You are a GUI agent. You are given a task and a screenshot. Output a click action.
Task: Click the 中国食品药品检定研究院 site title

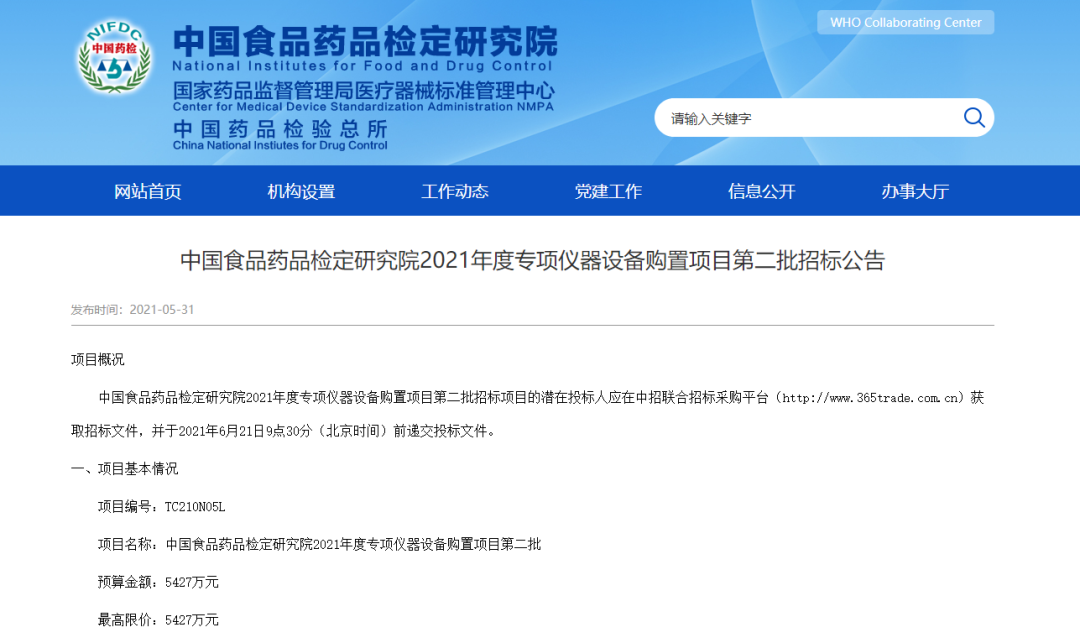365,41
